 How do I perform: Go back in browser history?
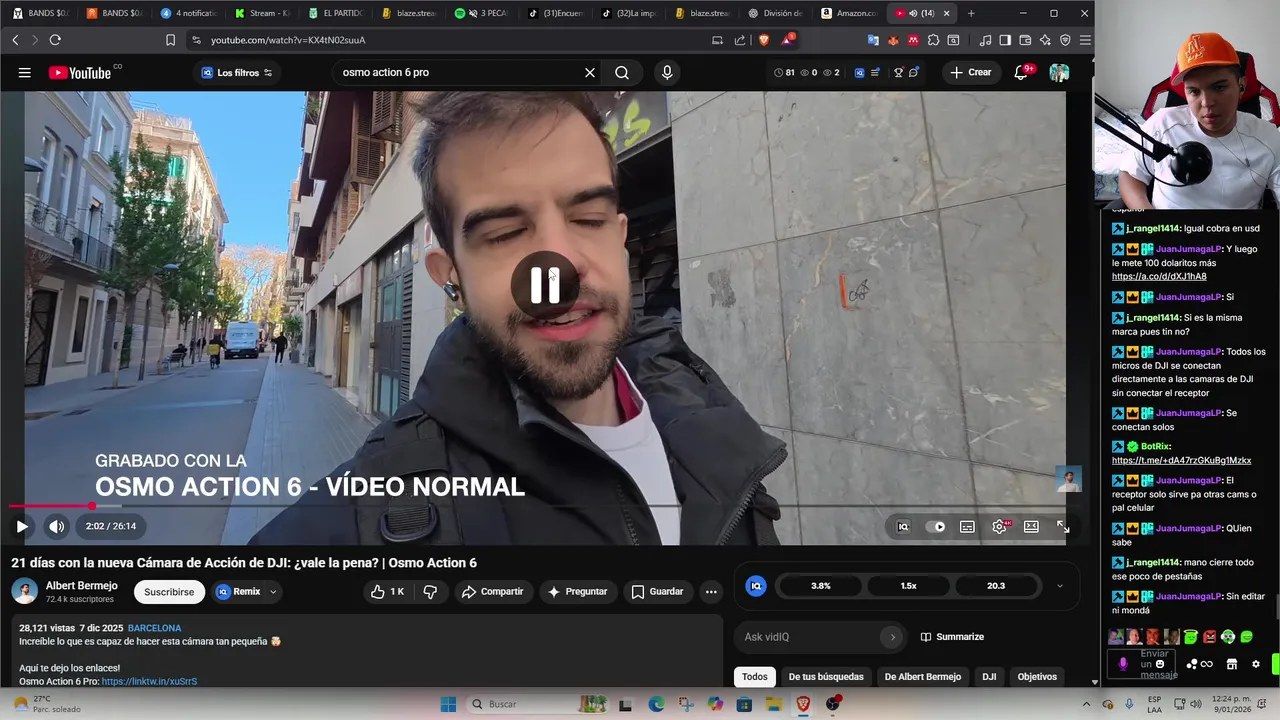pos(15,40)
